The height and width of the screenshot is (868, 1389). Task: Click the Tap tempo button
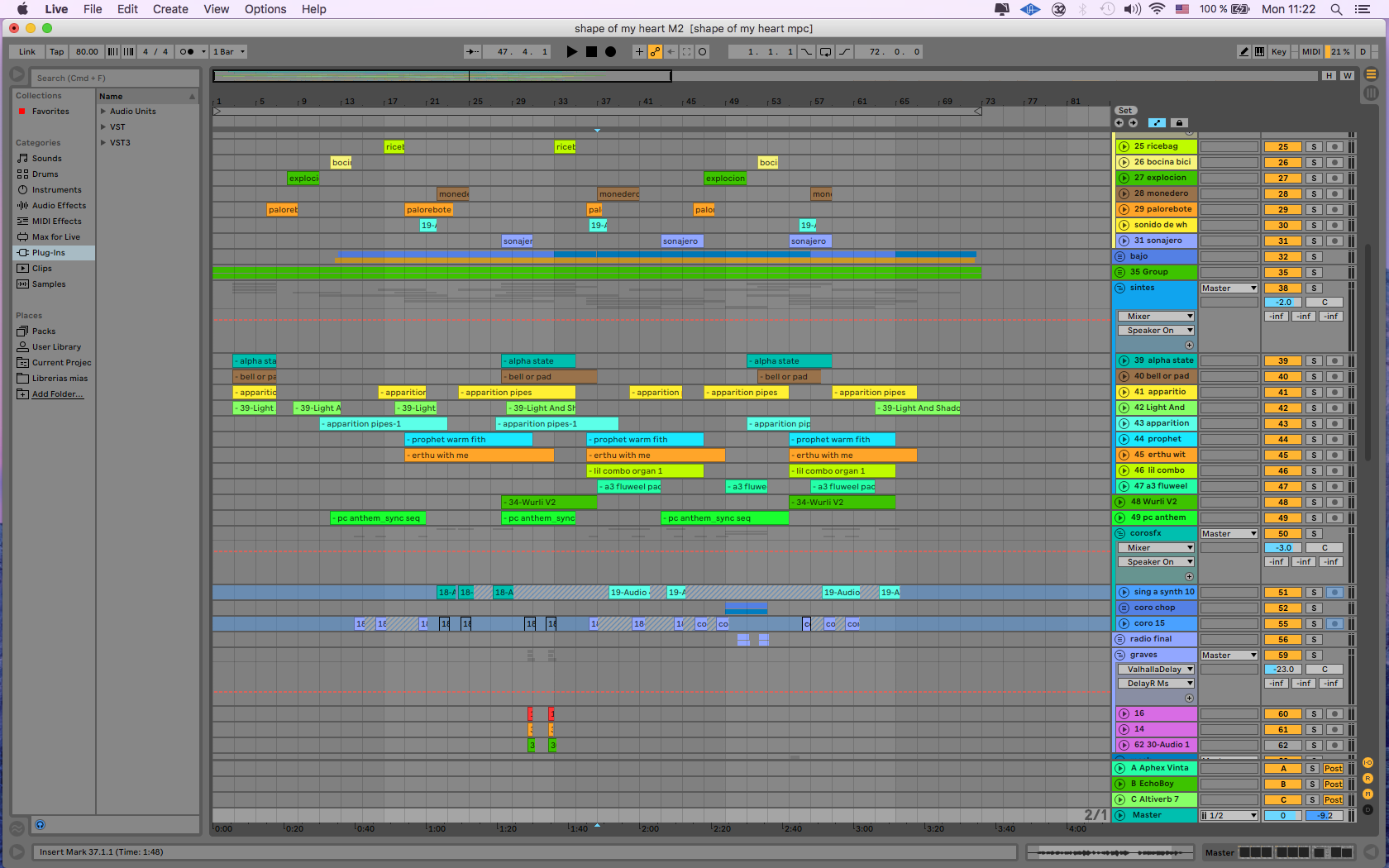(x=56, y=51)
